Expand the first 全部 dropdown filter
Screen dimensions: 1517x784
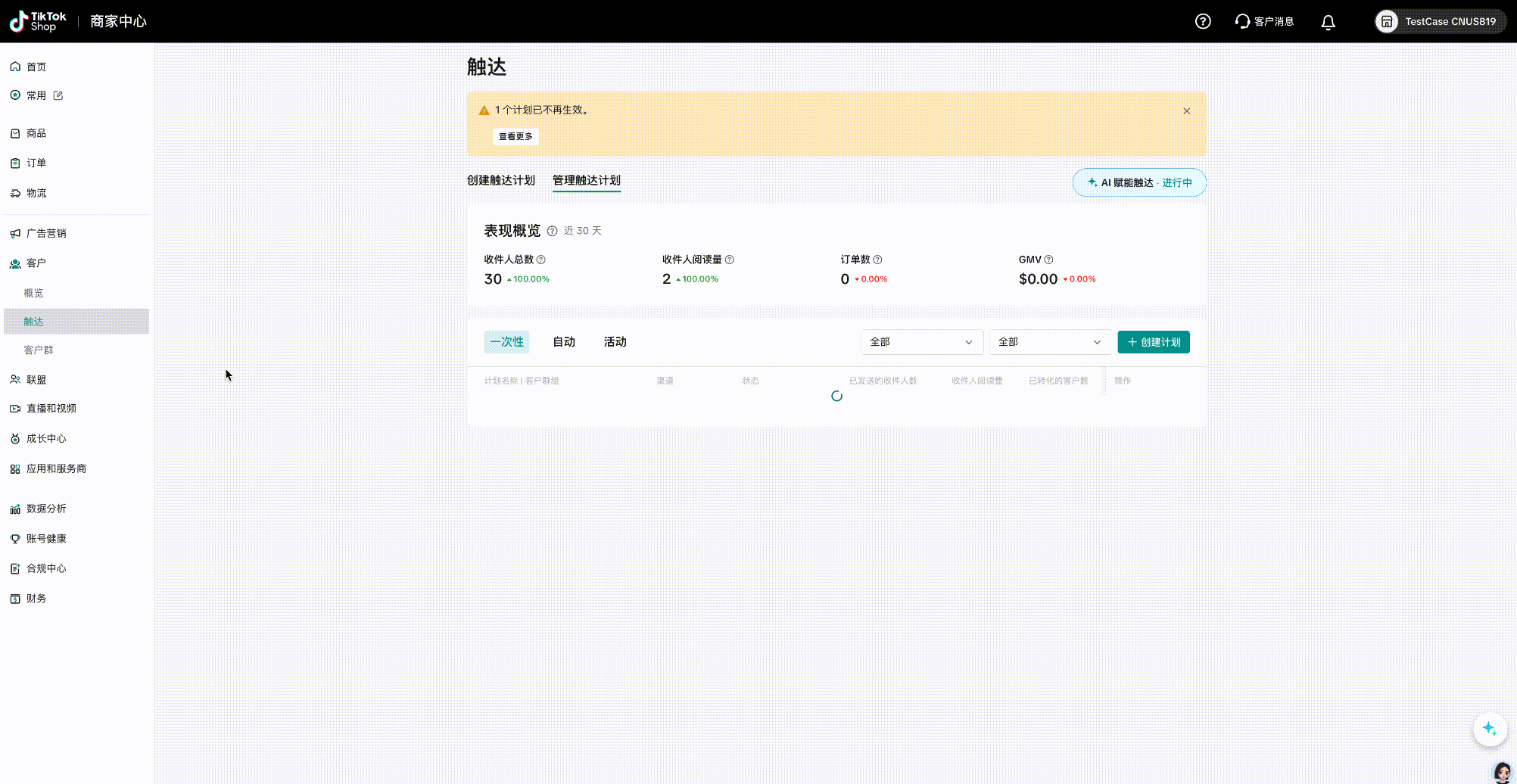point(921,342)
